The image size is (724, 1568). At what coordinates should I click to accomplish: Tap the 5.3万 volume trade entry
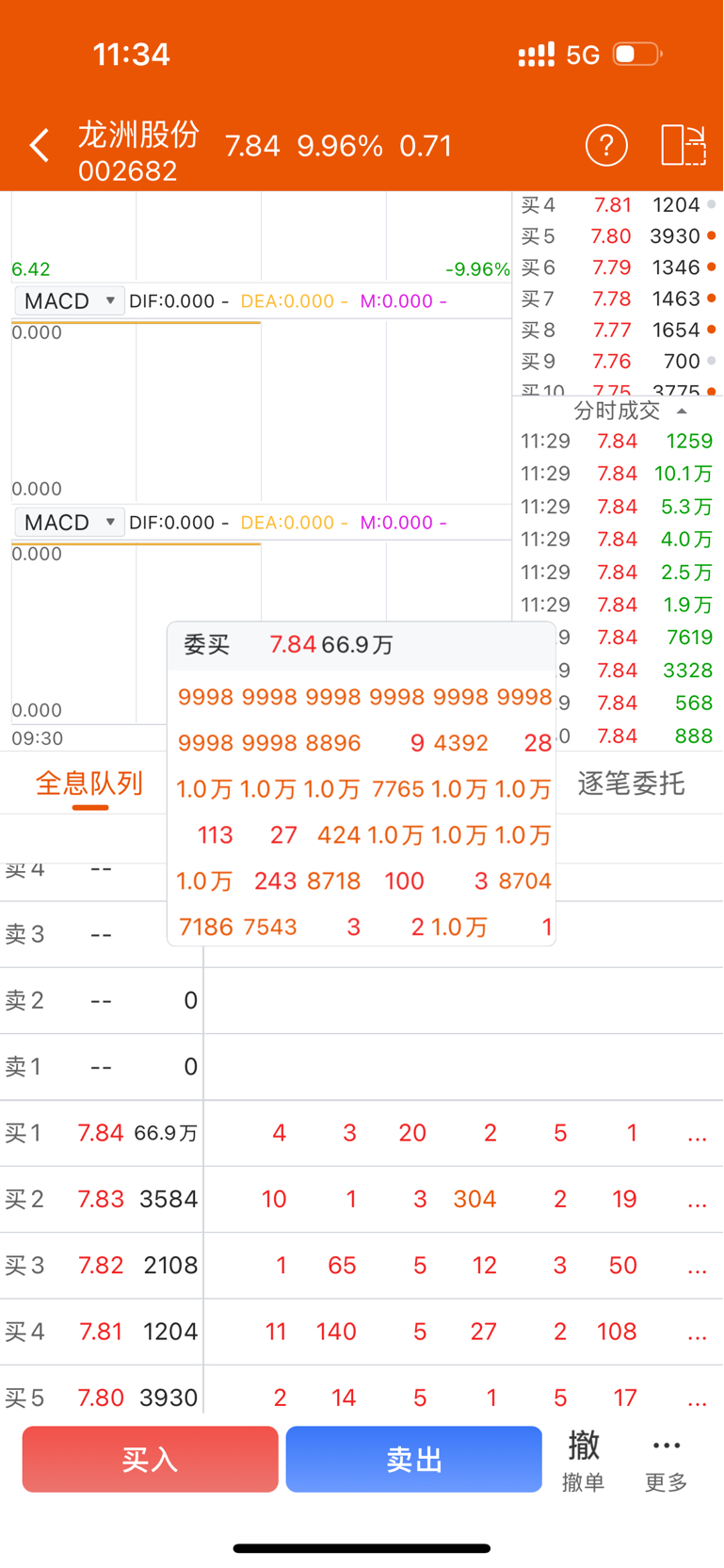pos(686,507)
